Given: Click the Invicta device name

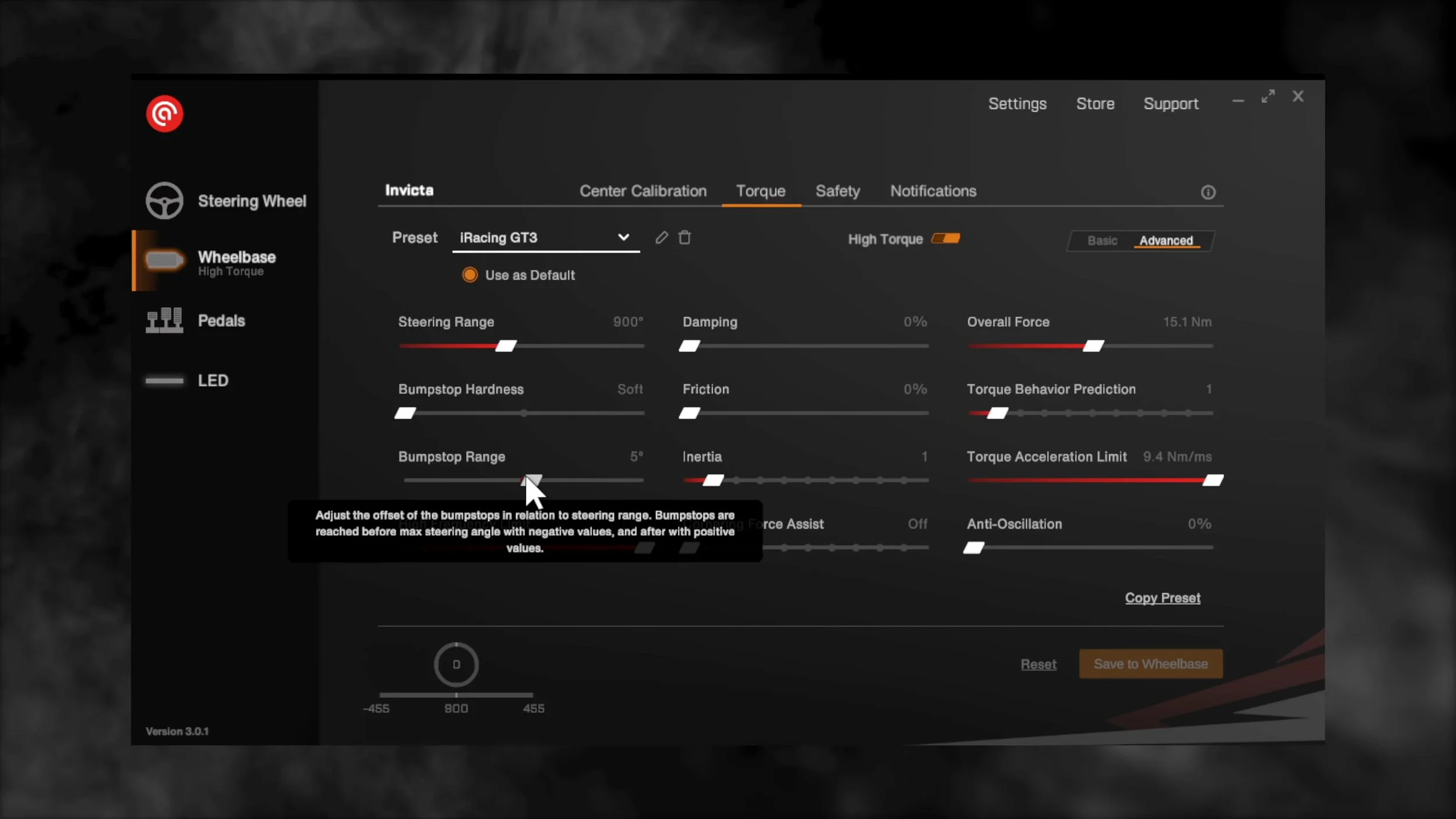Looking at the screenshot, I should click(x=409, y=190).
